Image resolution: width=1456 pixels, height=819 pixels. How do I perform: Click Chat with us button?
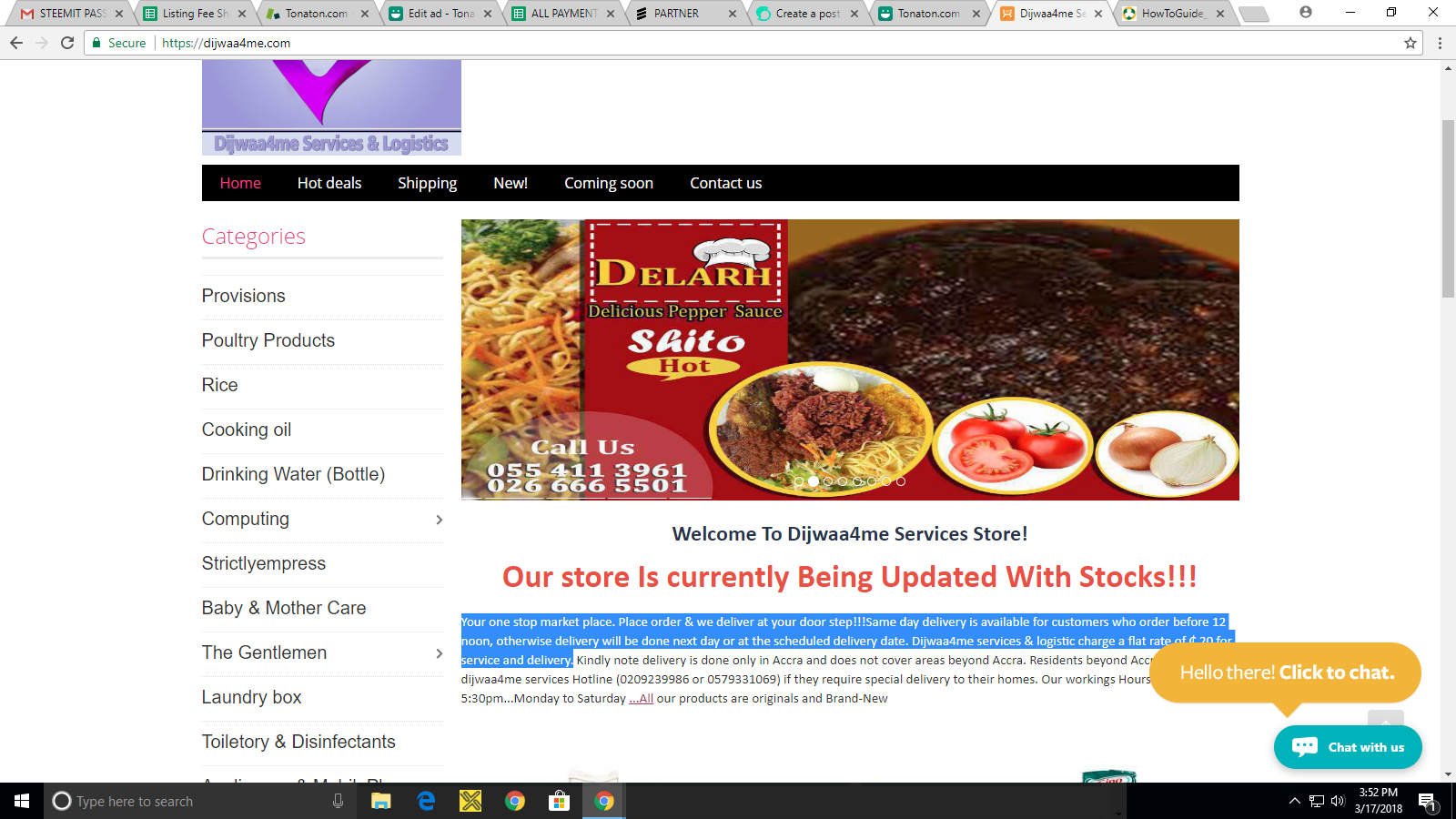[1348, 747]
